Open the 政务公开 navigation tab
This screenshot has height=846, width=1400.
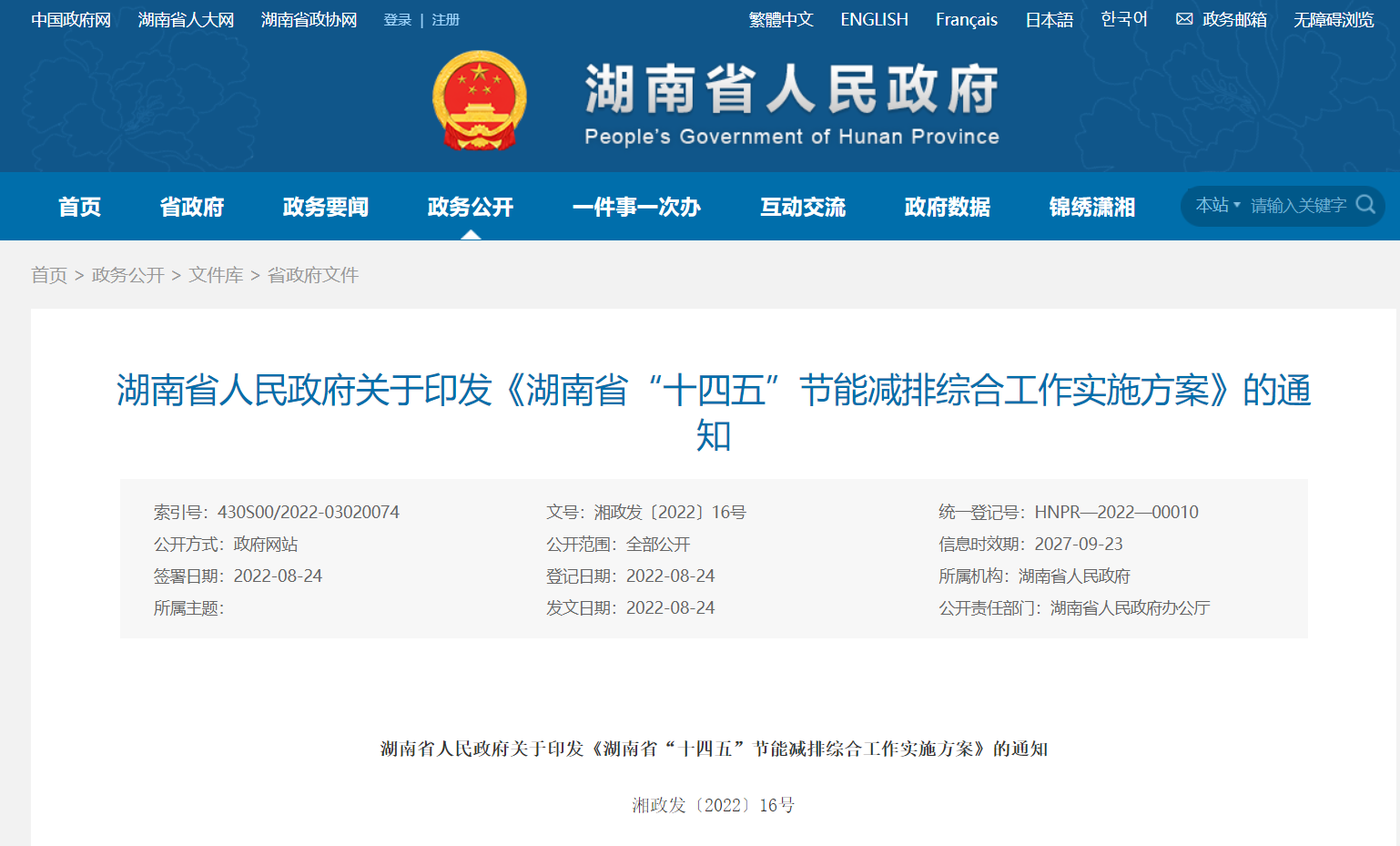coord(470,207)
